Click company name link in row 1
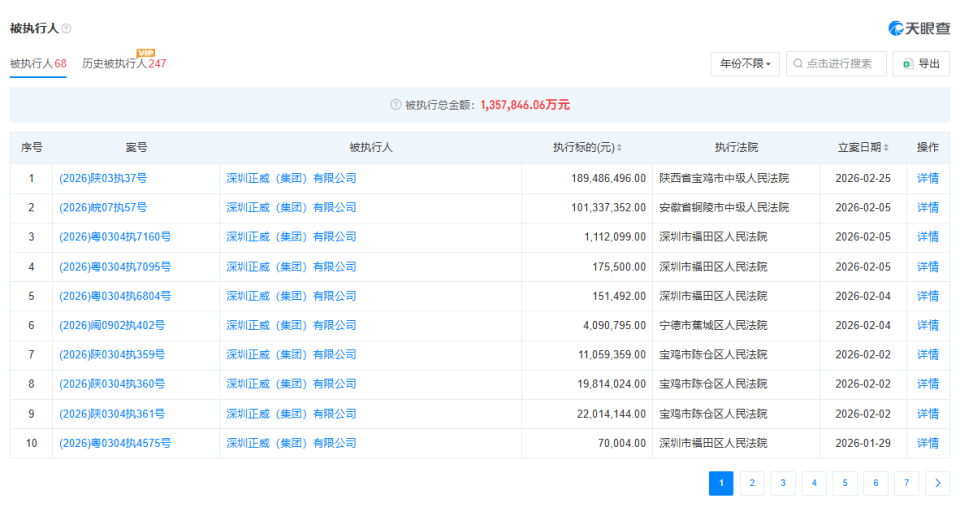Screen dimensions: 960x516 coord(291,178)
